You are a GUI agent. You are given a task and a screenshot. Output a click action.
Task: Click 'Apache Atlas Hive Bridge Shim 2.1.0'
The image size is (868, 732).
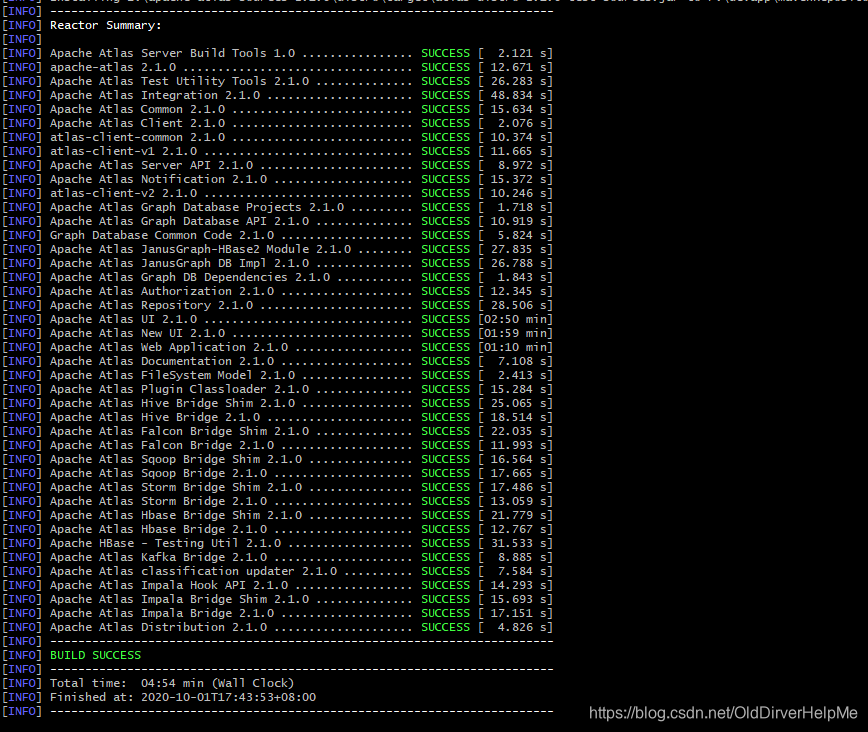click(172, 403)
